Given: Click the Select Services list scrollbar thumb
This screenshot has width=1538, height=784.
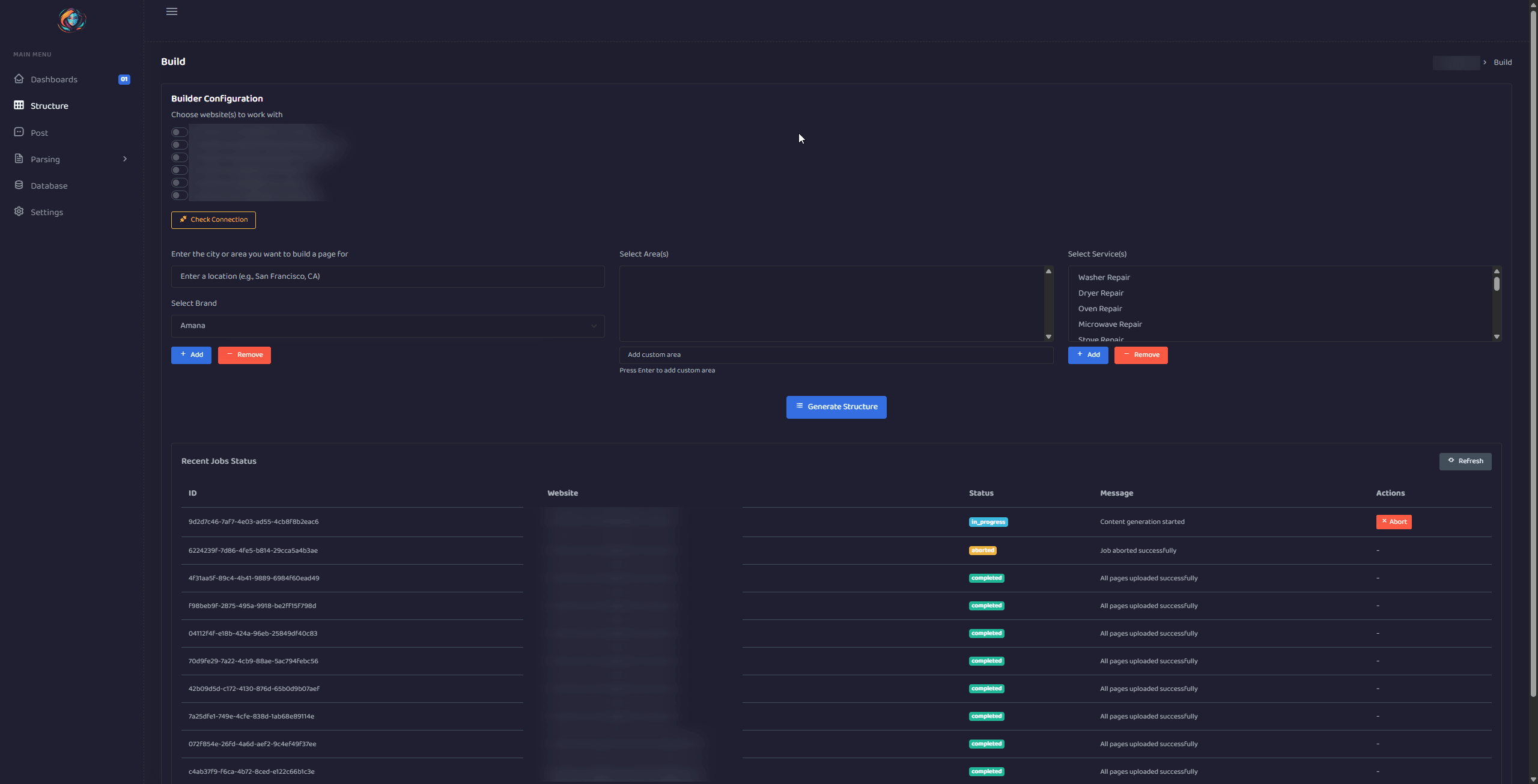Looking at the screenshot, I should [x=1497, y=284].
